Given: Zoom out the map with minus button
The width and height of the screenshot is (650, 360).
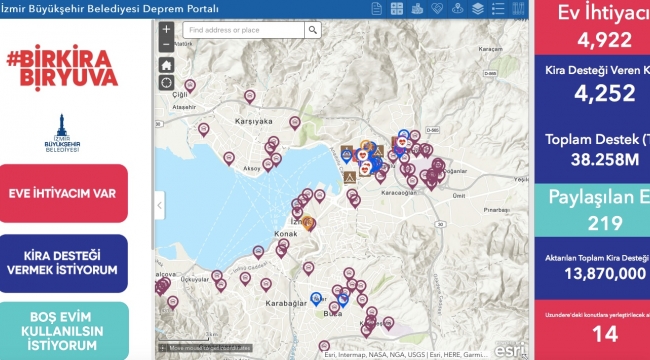Looking at the screenshot, I should click(x=166, y=44).
